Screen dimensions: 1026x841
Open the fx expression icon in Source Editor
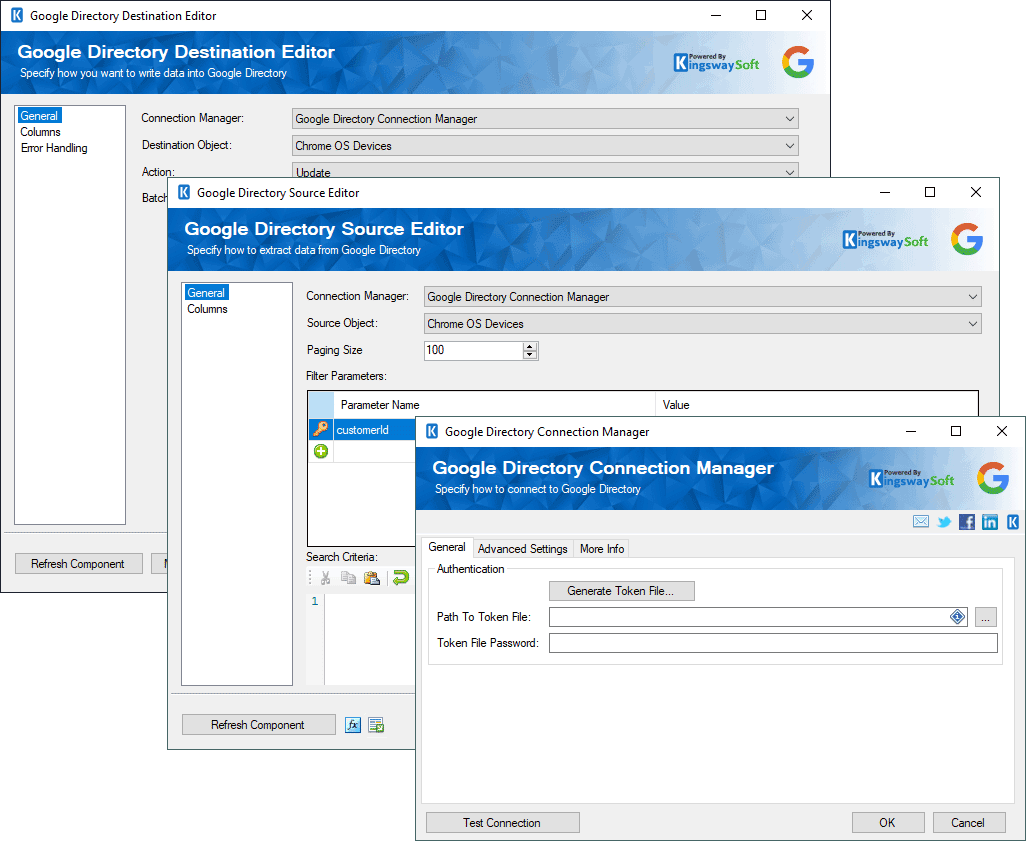coord(353,725)
